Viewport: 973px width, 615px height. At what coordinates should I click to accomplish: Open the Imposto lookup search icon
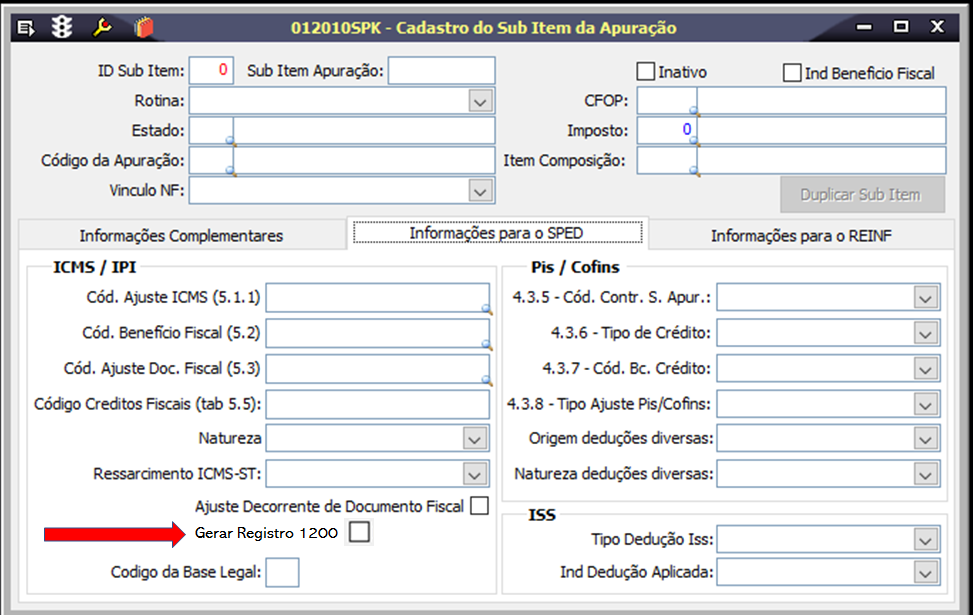(694, 141)
